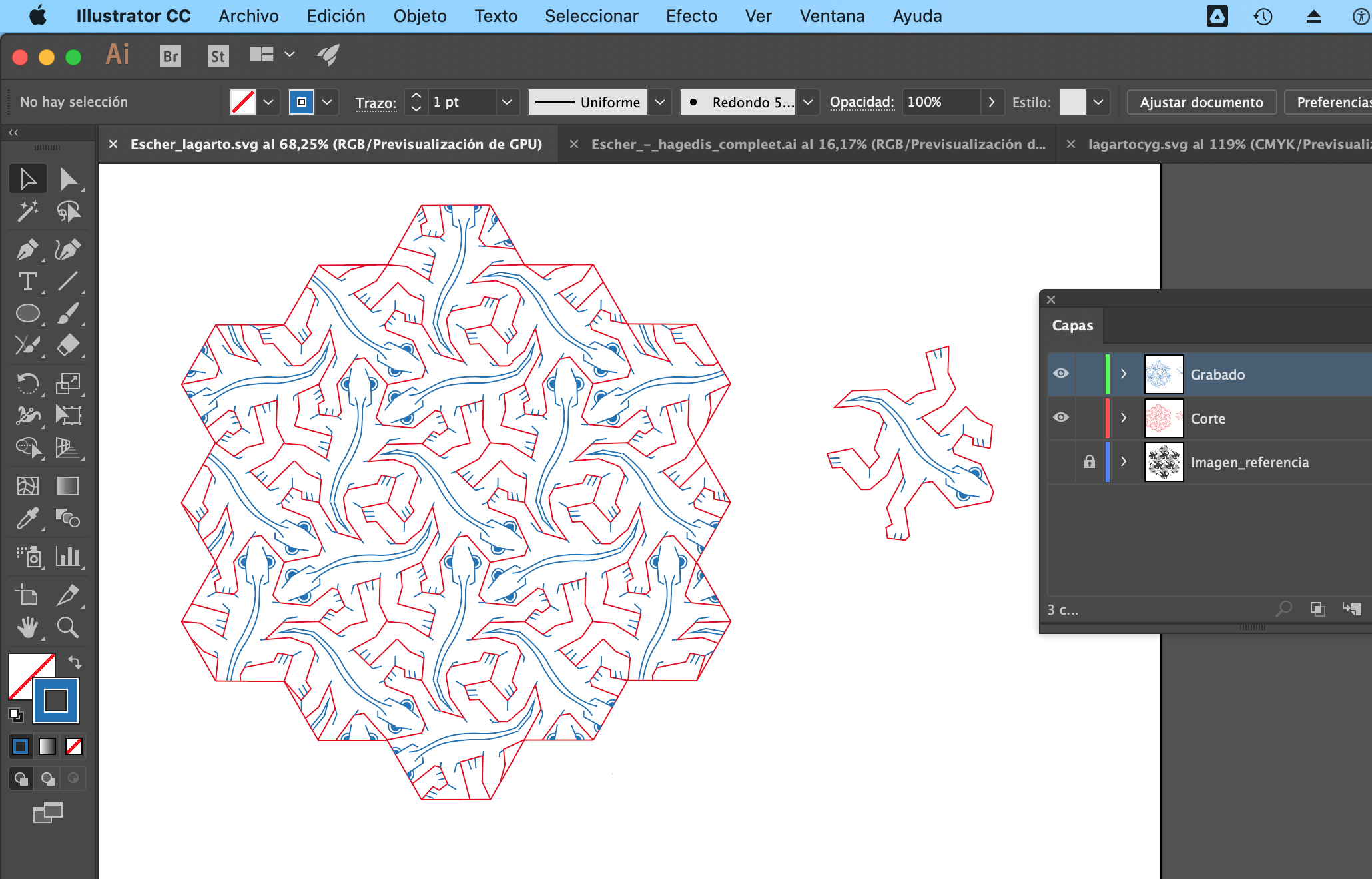Open the Ventana menu
Image resolution: width=1372 pixels, height=879 pixels.
point(832,16)
